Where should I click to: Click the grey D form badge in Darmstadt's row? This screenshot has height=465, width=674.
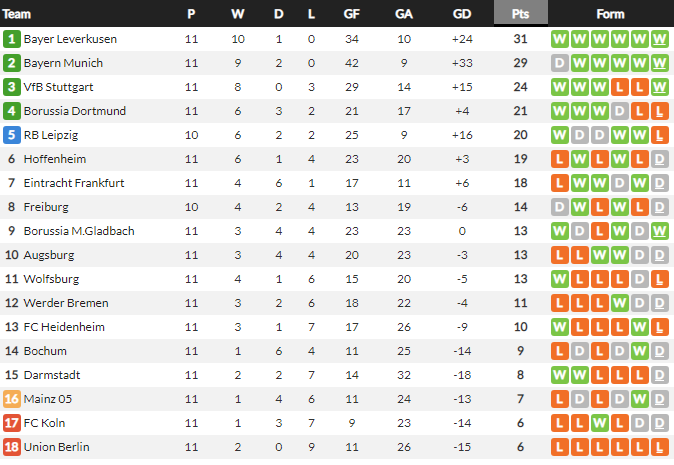coord(660,375)
